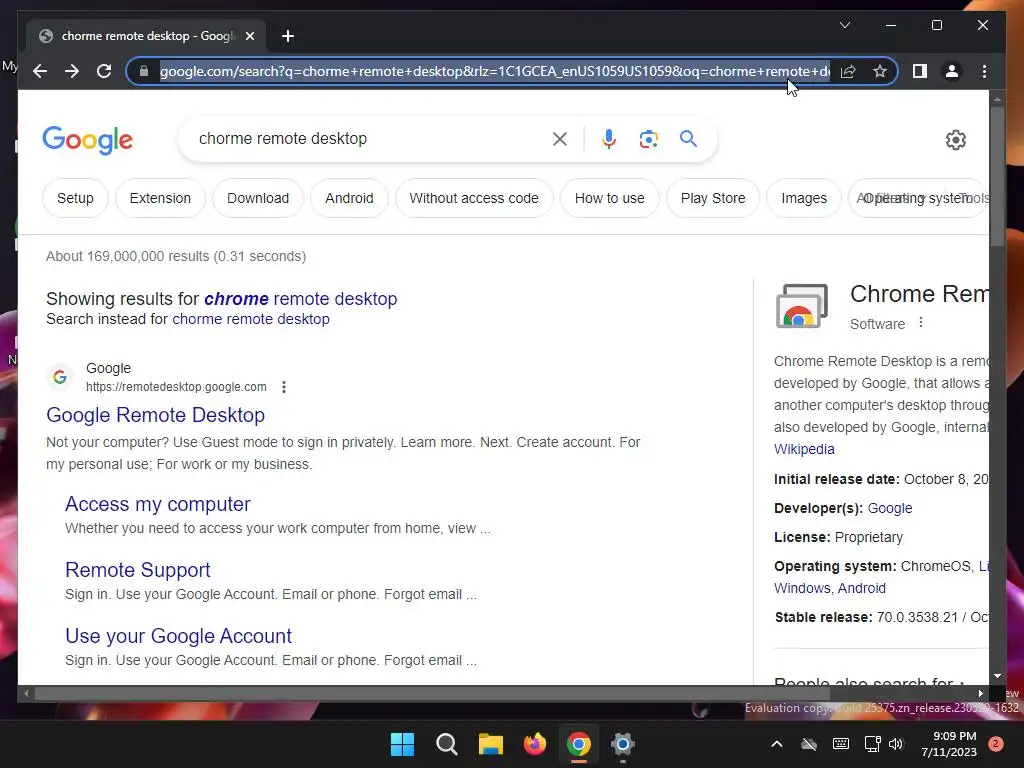Image resolution: width=1024 pixels, height=768 pixels.
Task: Open the Android operating system link
Action: pyautogui.click(x=861, y=588)
